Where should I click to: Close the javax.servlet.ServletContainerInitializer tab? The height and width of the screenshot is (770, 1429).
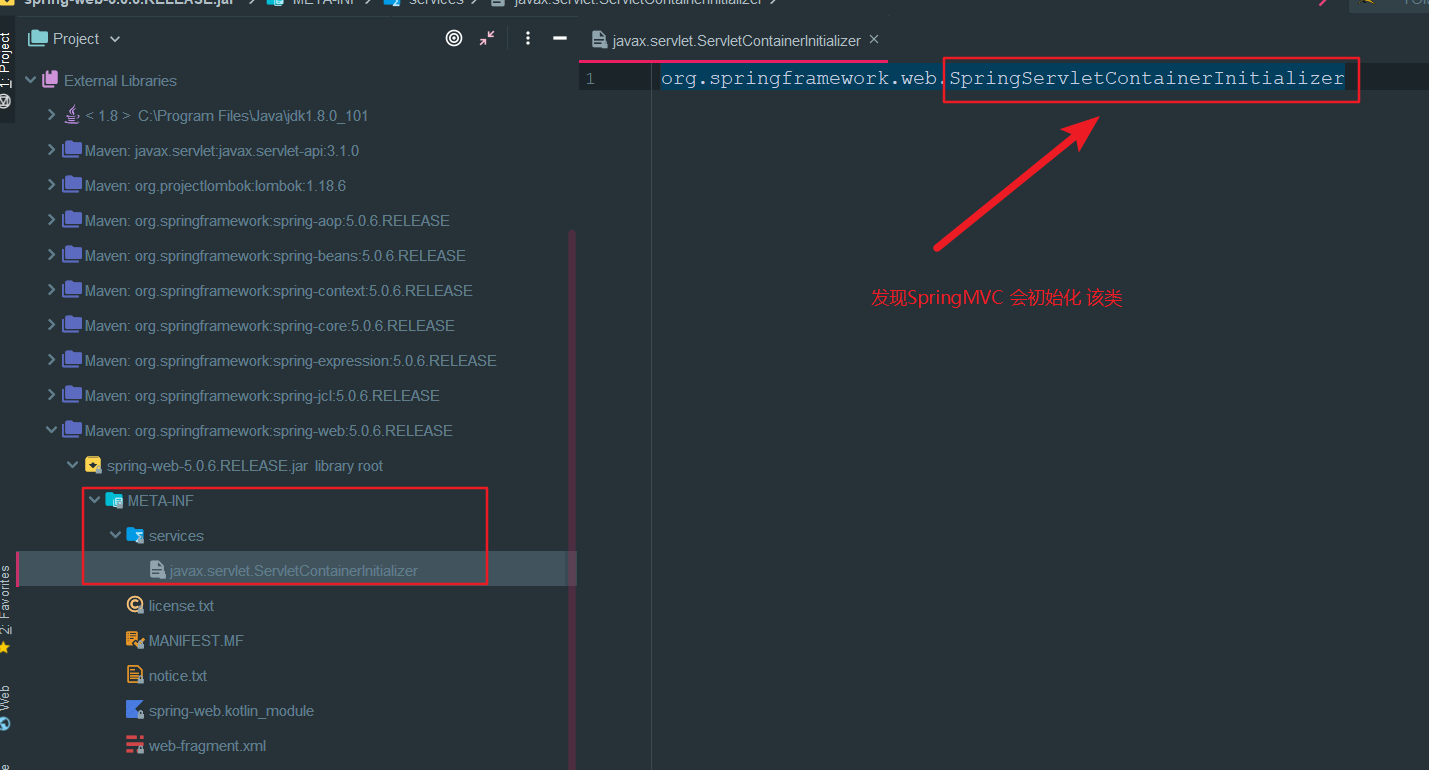874,40
